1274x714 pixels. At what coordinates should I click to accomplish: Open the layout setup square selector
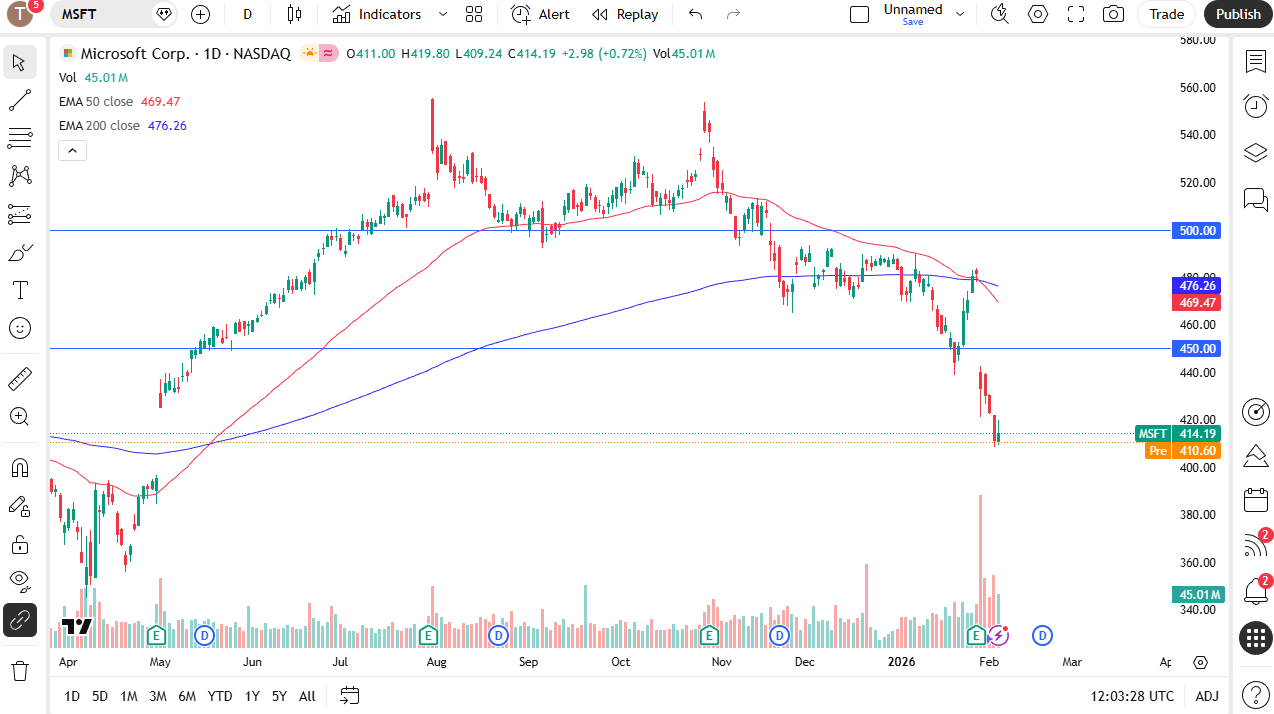click(859, 14)
